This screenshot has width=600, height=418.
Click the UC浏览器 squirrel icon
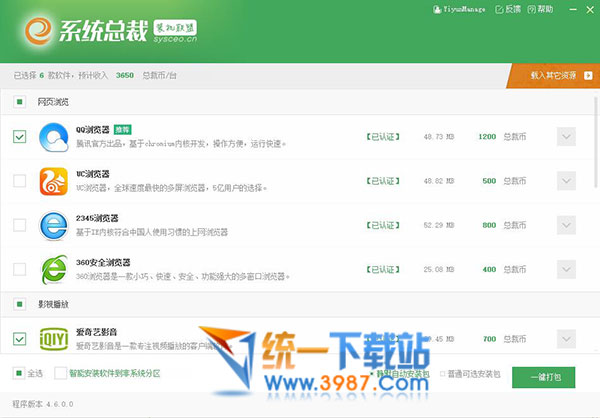(x=54, y=181)
